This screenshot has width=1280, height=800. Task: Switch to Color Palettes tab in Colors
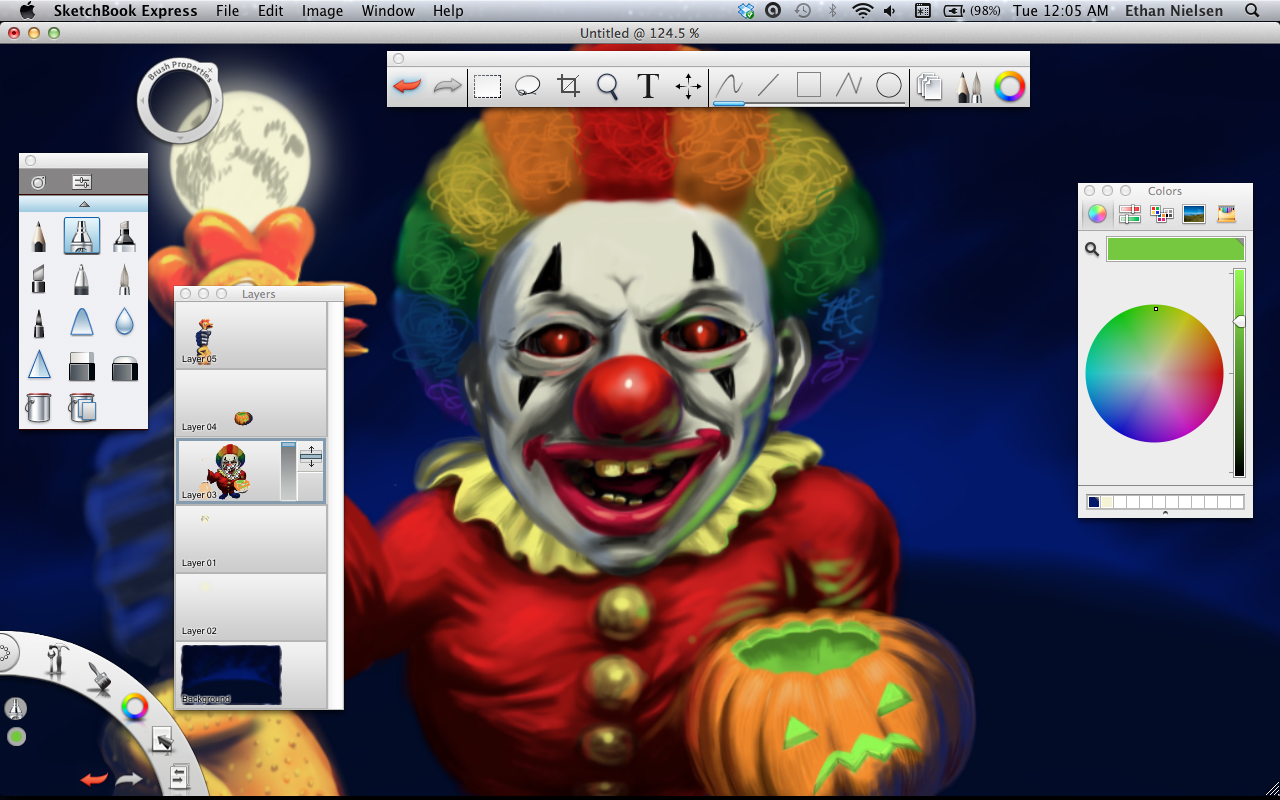(1161, 214)
